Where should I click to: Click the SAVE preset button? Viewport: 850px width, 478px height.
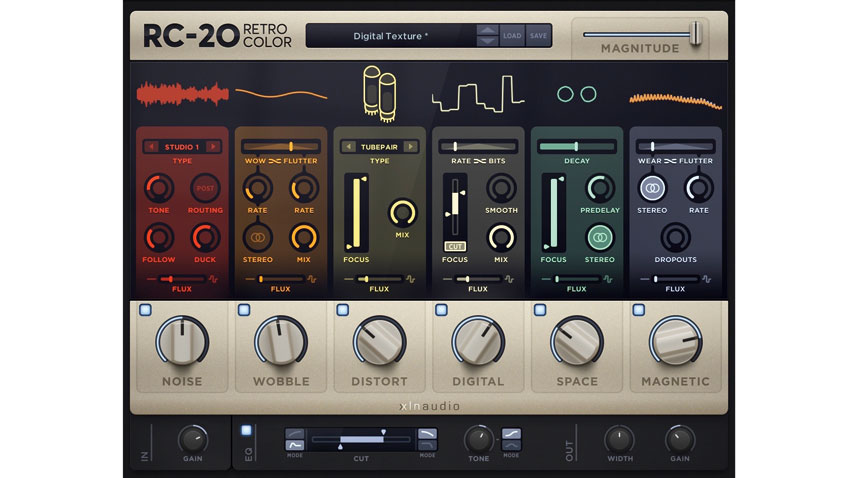pyautogui.click(x=538, y=36)
